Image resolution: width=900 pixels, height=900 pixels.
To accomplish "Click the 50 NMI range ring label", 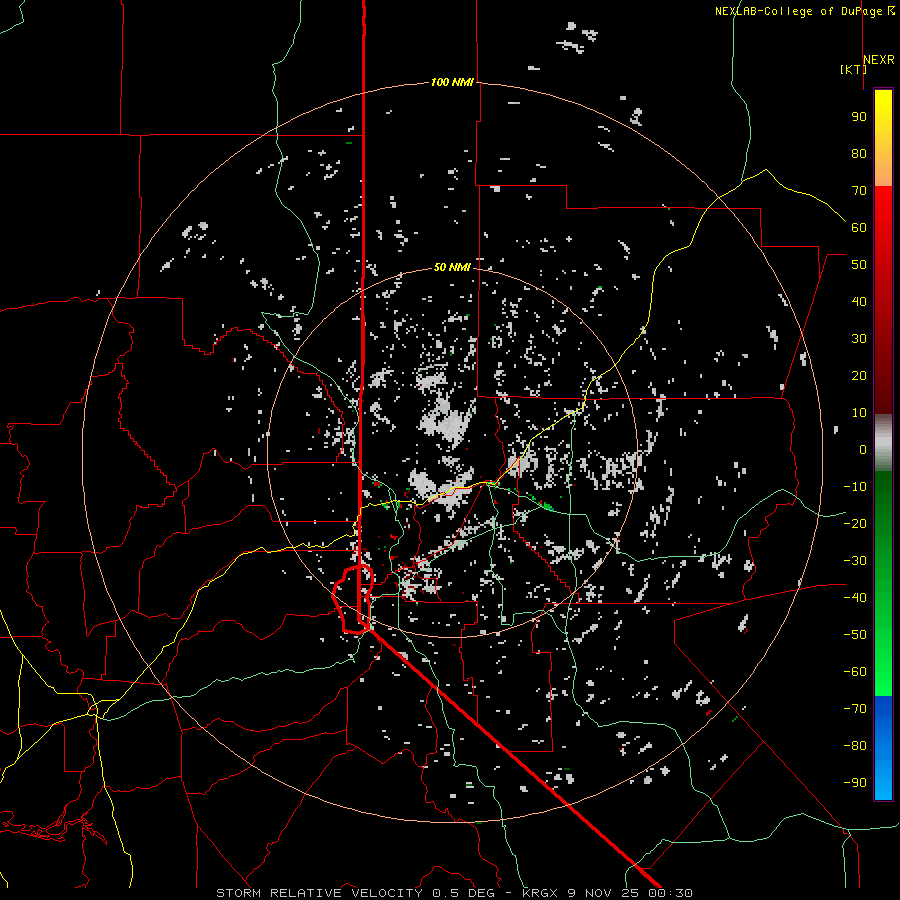I will [452, 267].
